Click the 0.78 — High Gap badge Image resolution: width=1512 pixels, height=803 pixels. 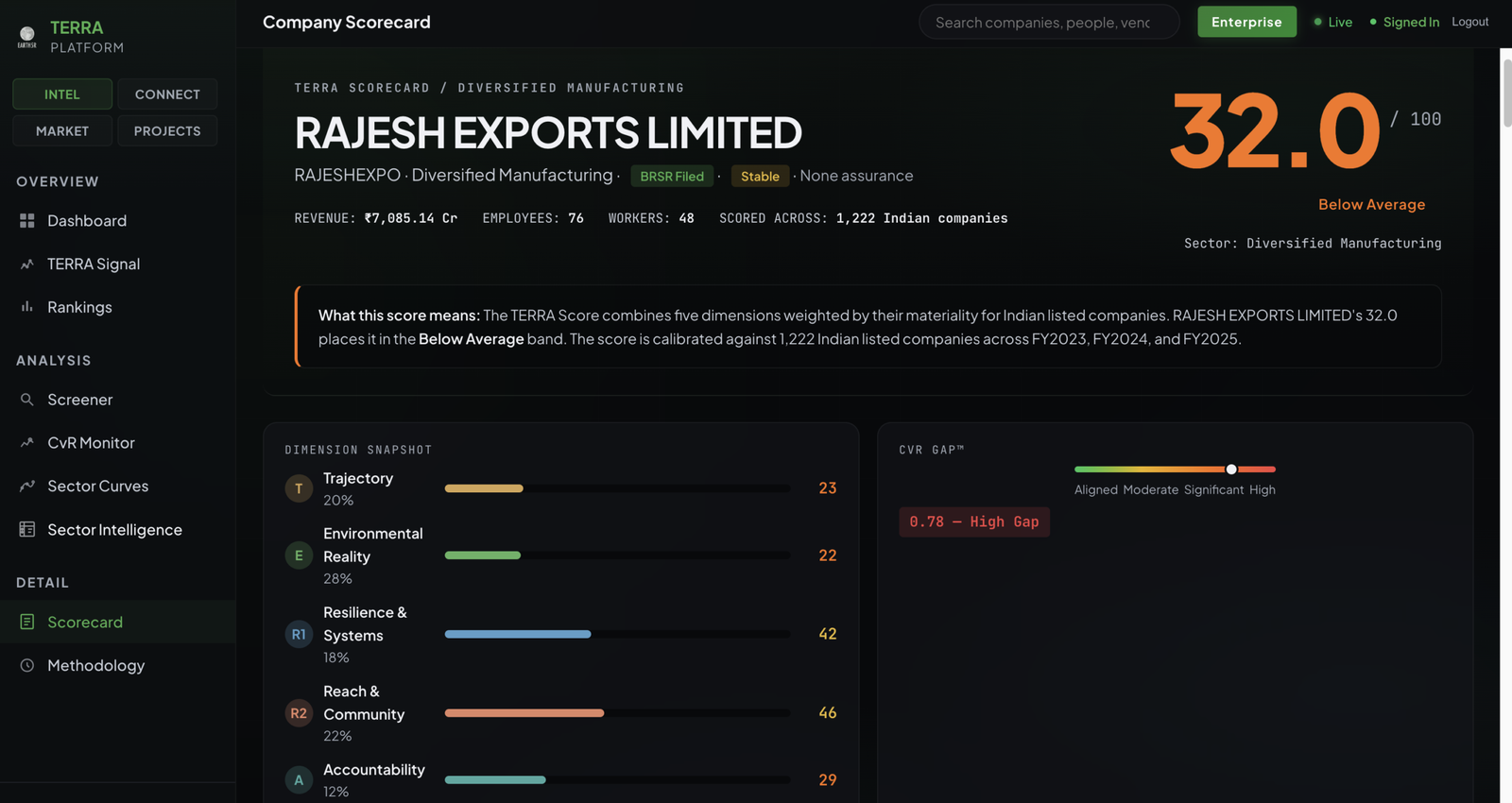click(974, 521)
